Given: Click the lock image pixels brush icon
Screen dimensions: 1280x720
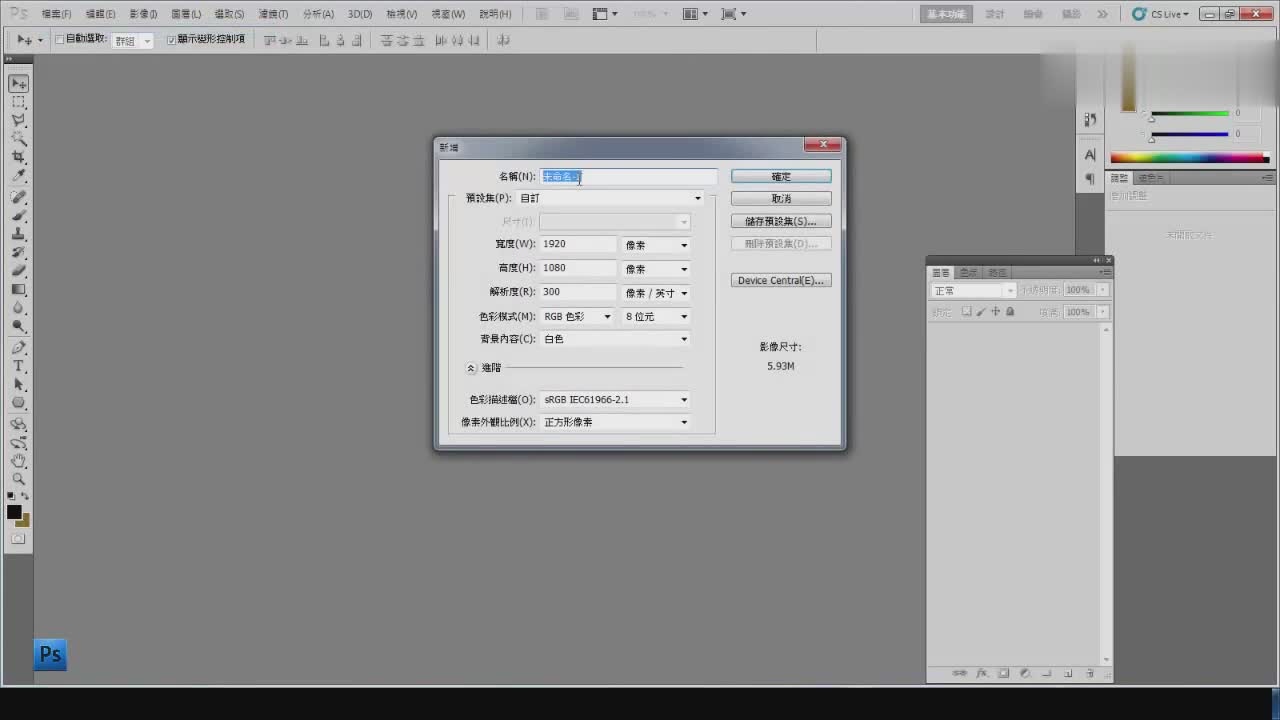Looking at the screenshot, I should point(981,312).
